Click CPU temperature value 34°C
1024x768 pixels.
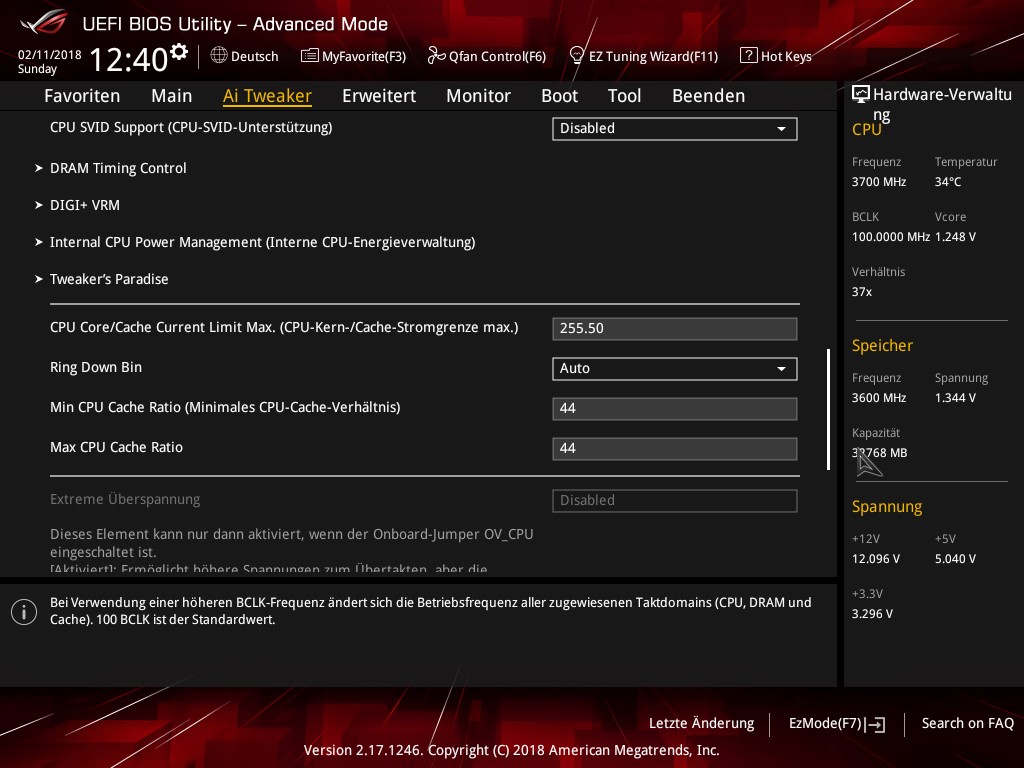pyautogui.click(x=948, y=182)
